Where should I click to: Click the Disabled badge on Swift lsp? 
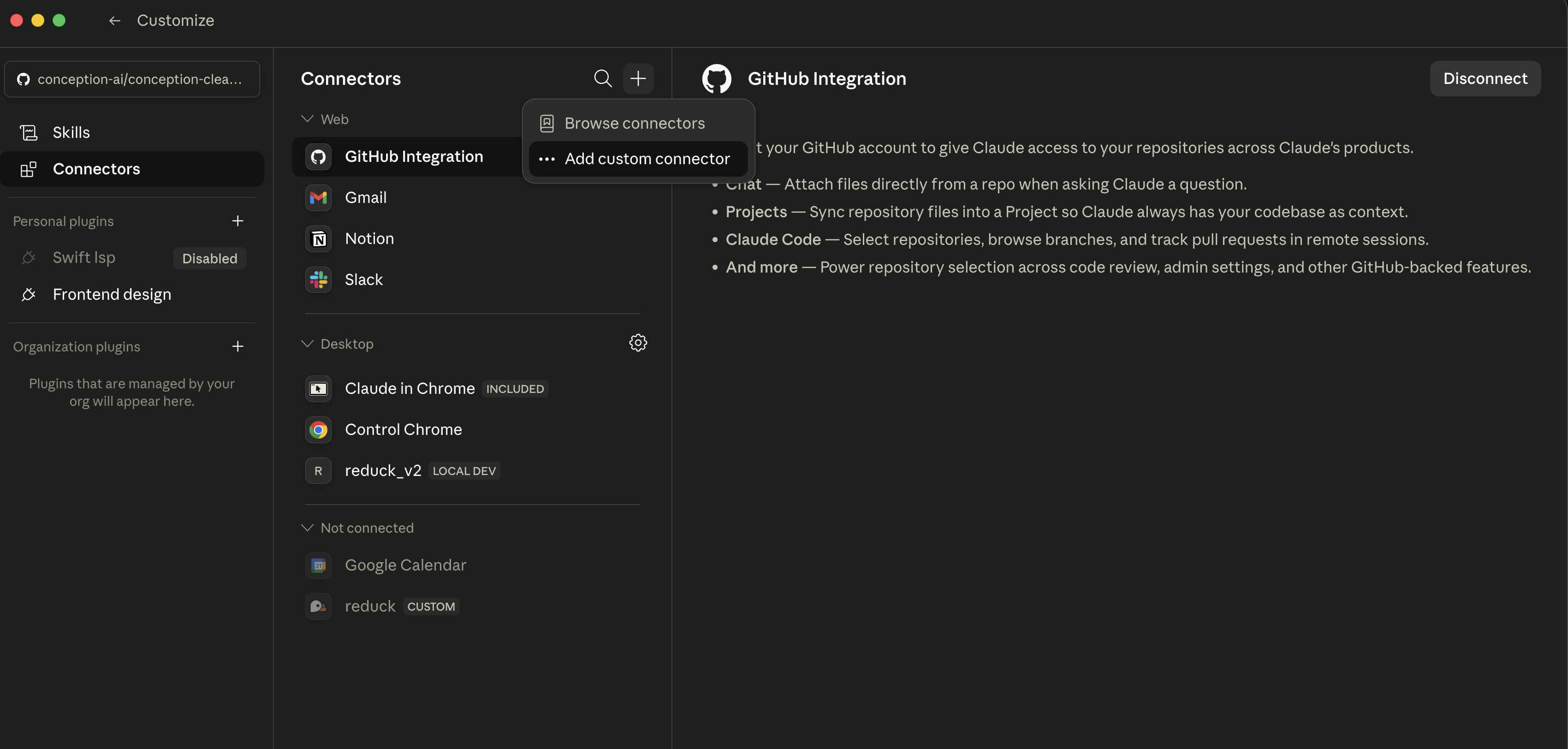tap(210, 258)
